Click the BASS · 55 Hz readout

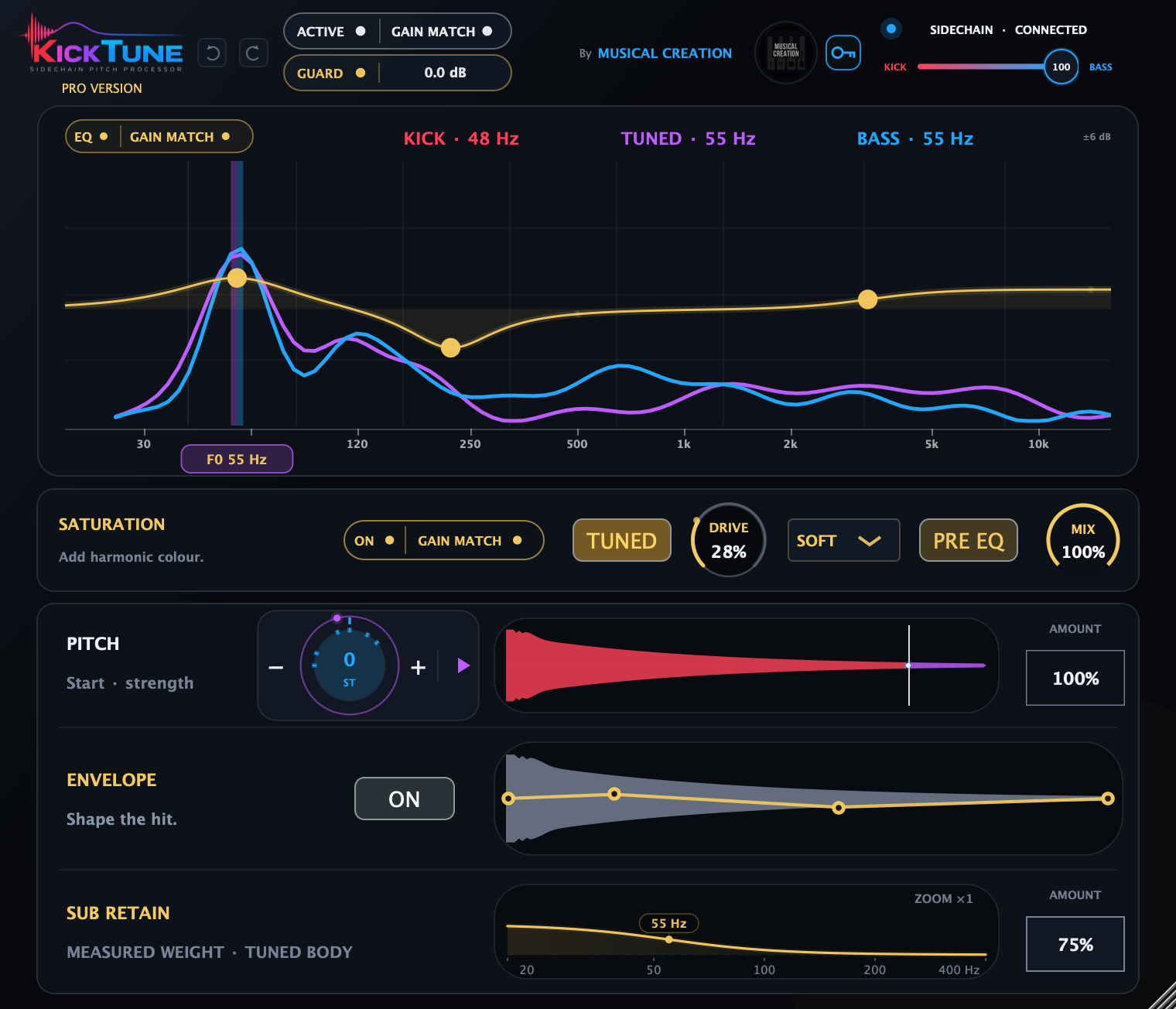click(915, 139)
